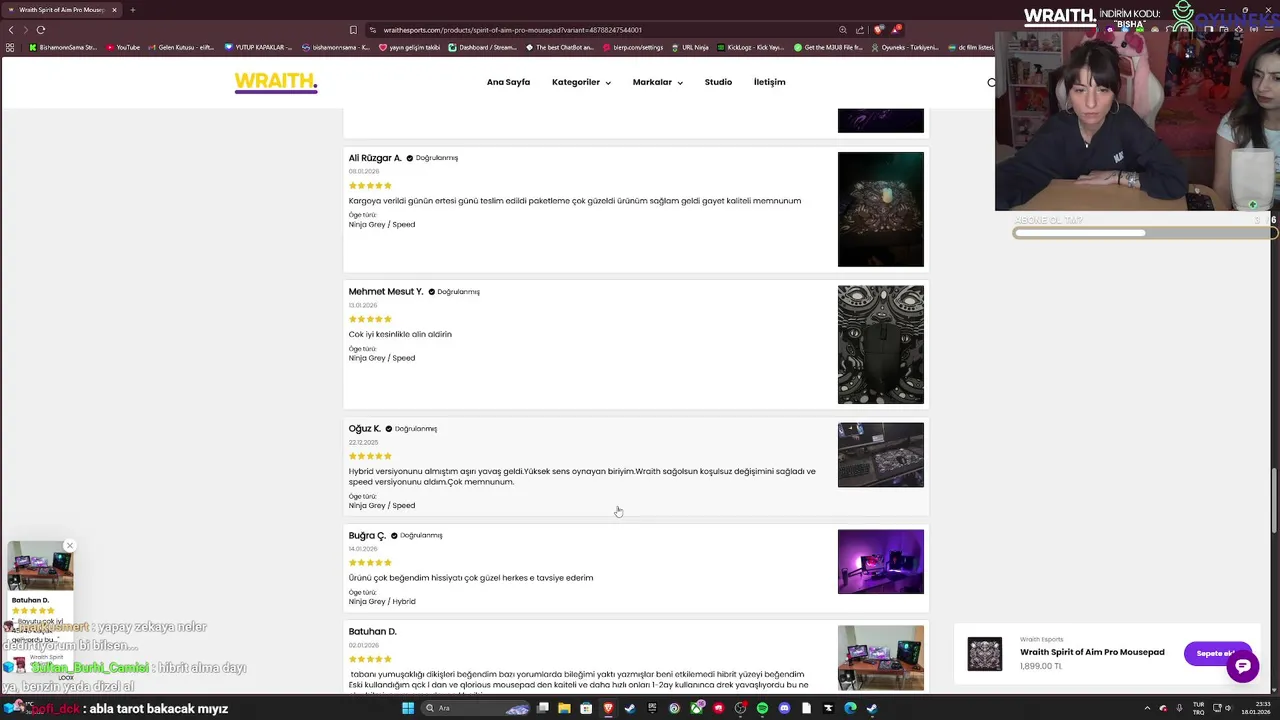This screenshot has height=720, width=1280.
Task: Open the İletişim page
Action: [769, 82]
